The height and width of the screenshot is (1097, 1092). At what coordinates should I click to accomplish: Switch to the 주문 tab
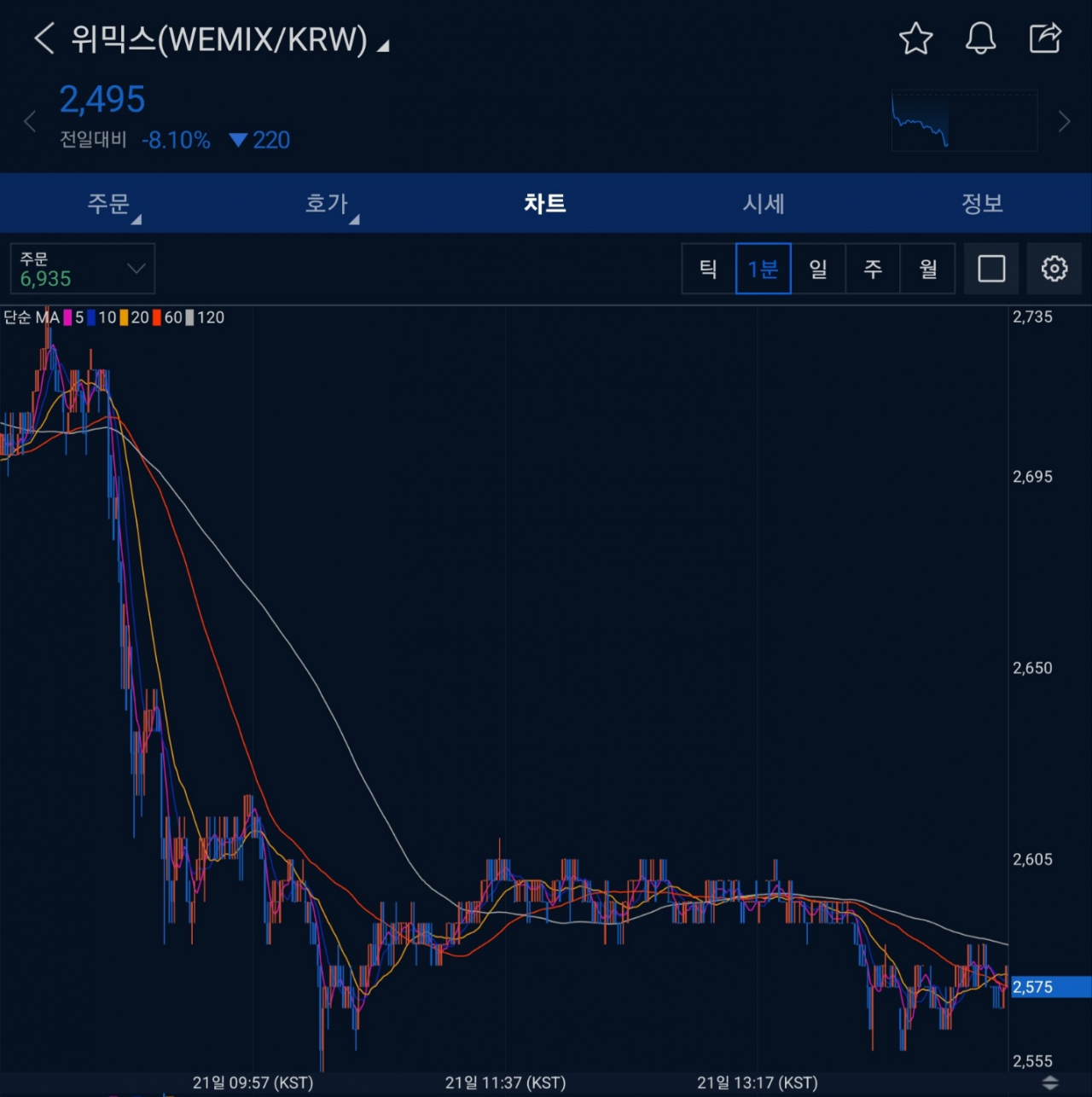tap(109, 204)
